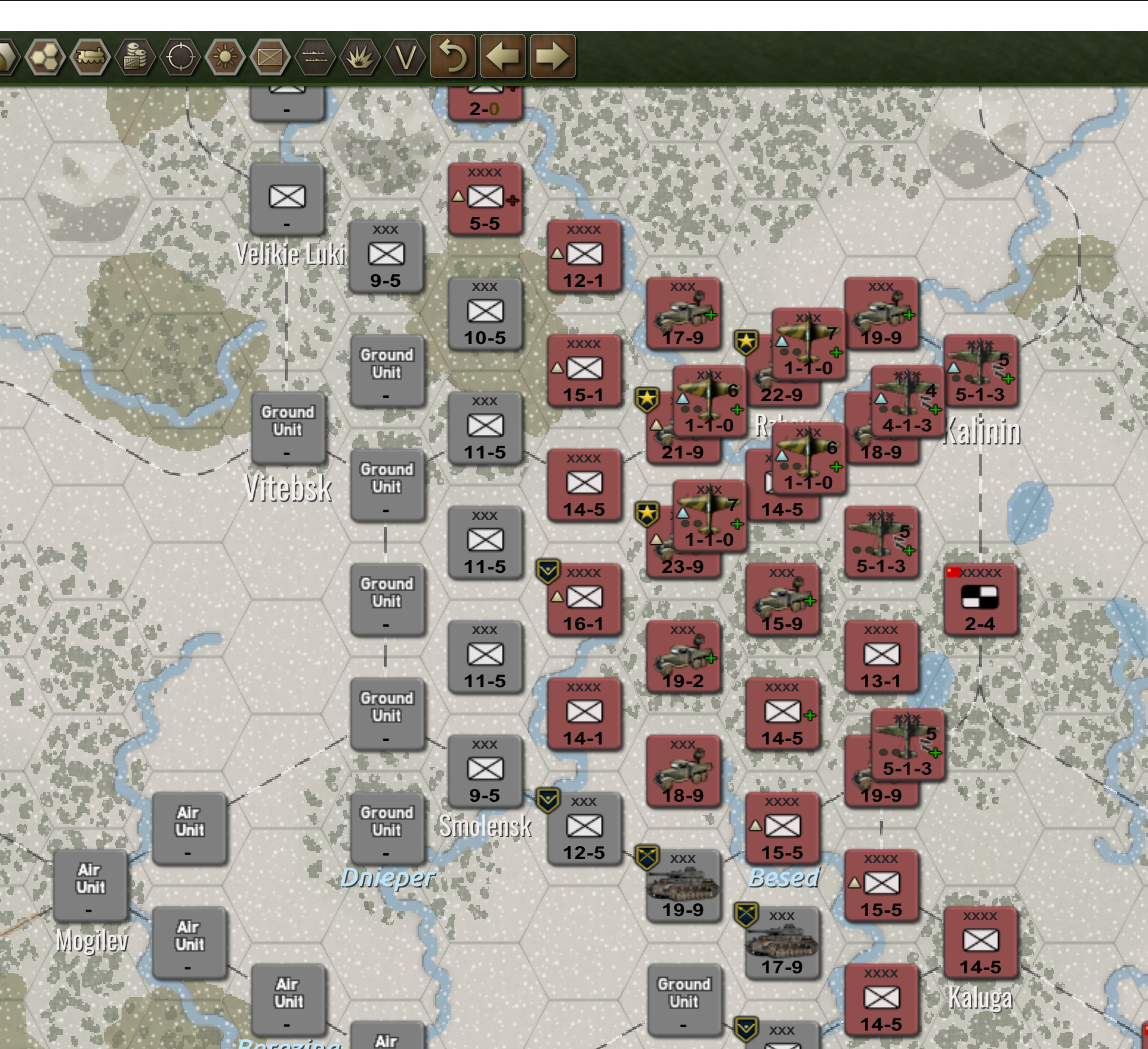Select Ground Unit counter above Vitebsk label
1148x1049 pixels.
click(x=288, y=428)
